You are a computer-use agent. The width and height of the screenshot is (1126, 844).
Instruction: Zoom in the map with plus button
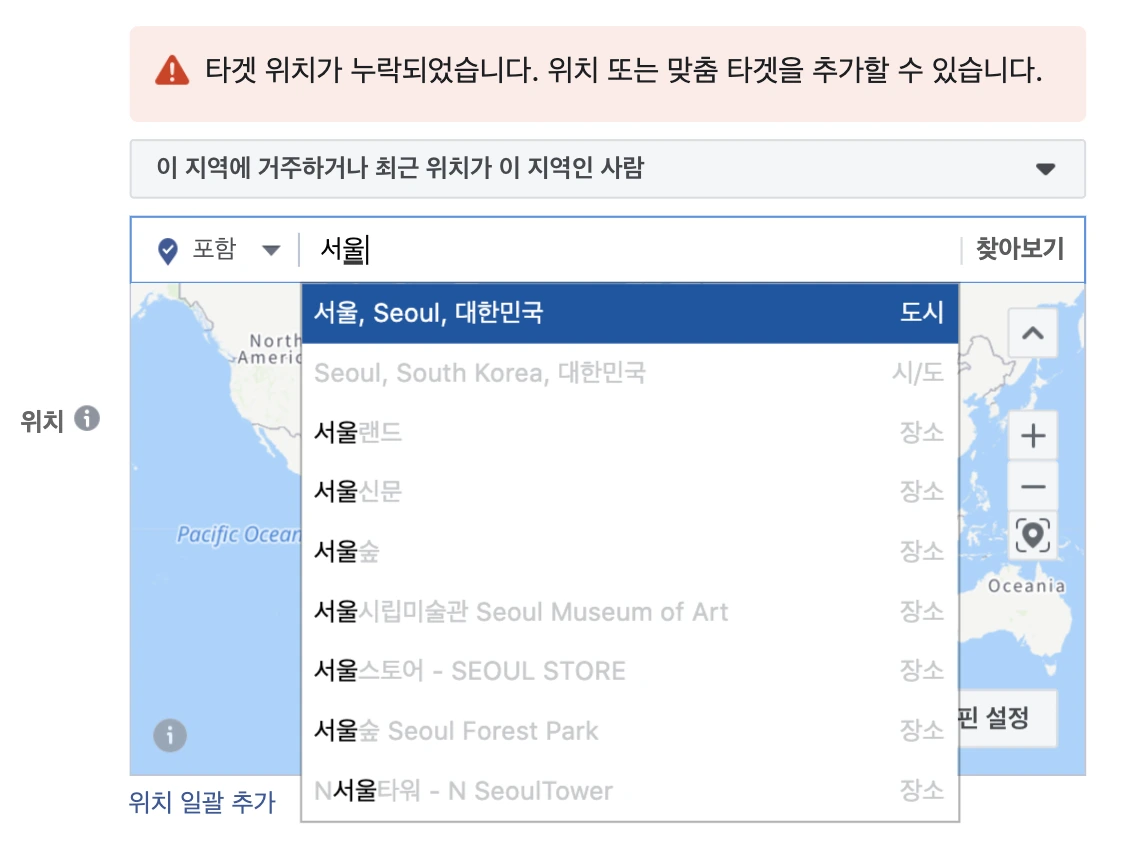point(1033,436)
